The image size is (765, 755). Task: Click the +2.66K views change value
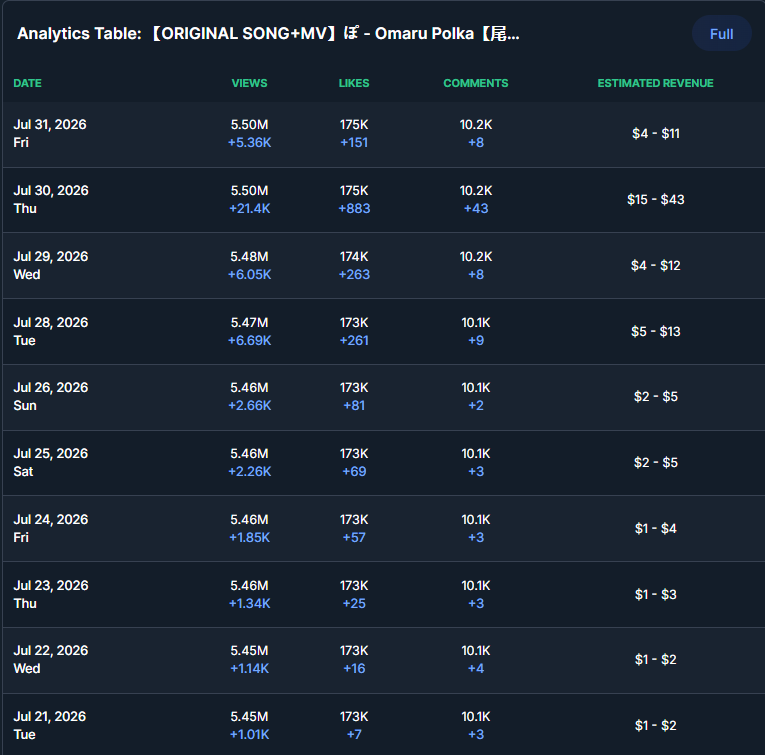[249, 406]
